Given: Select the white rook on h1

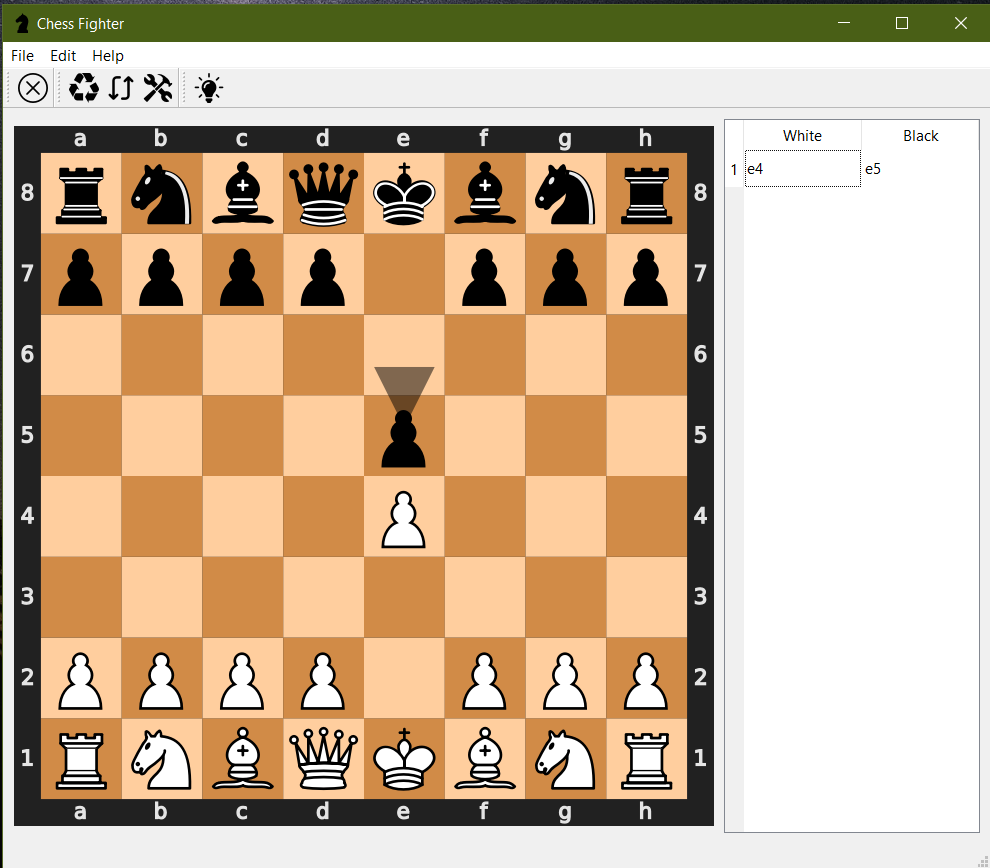Looking at the screenshot, I should pyautogui.click(x=647, y=759).
